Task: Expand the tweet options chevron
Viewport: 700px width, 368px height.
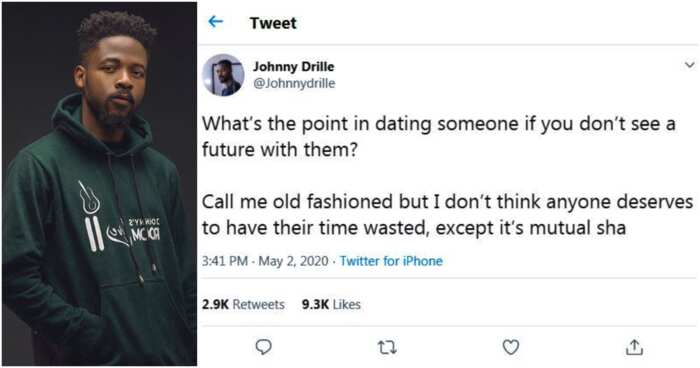Action: tap(689, 65)
